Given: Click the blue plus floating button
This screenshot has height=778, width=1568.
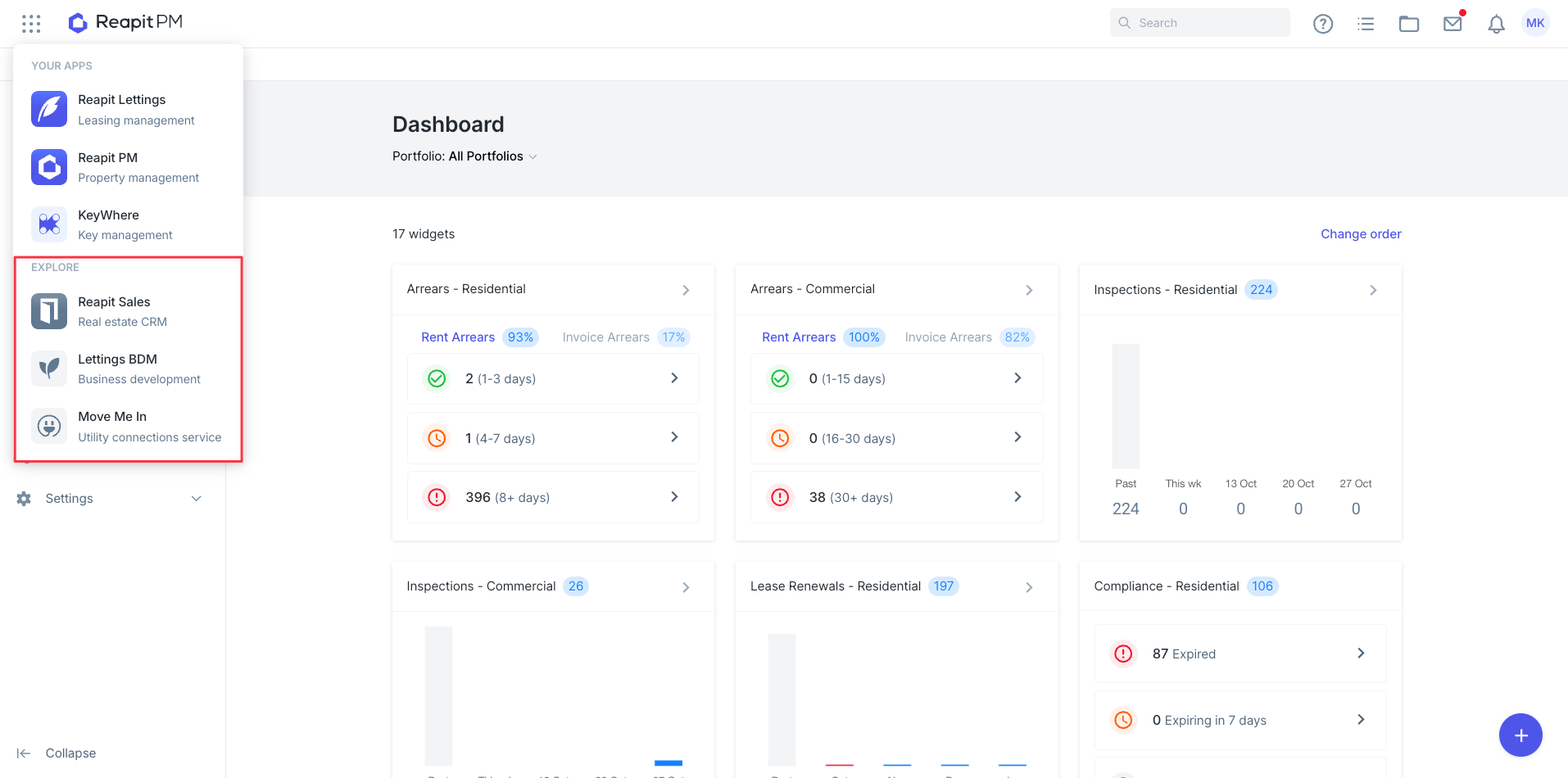Looking at the screenshot, I should (x=1520, y=735).
